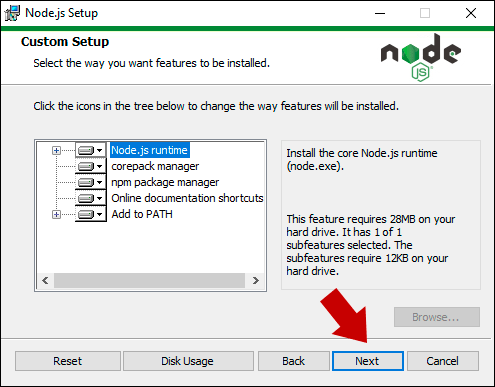This screenshot has width=495, height=387.
Task: Click the Reset button
Action: (68, 361)
